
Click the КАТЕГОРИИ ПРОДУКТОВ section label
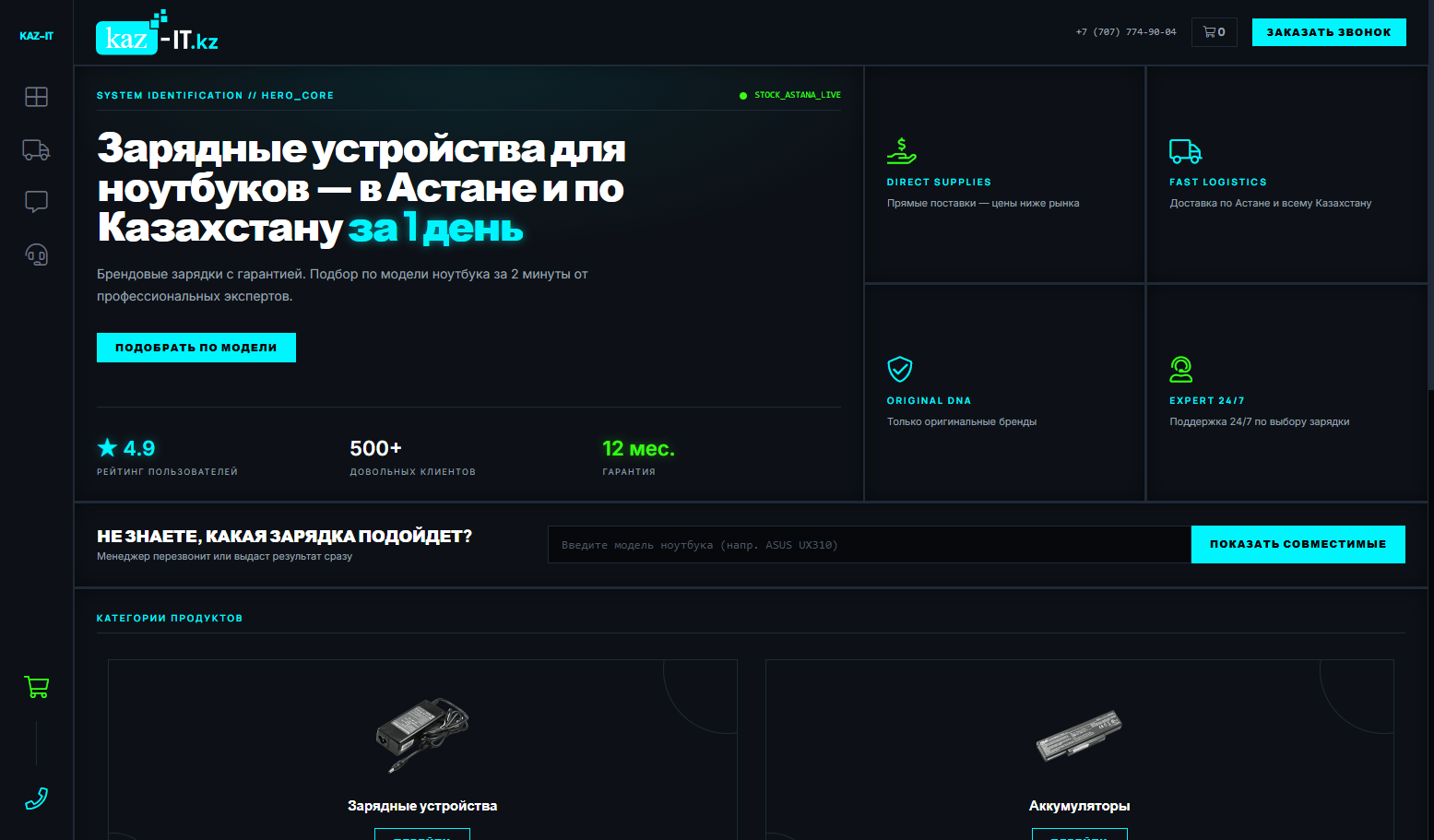coord(170,619)
